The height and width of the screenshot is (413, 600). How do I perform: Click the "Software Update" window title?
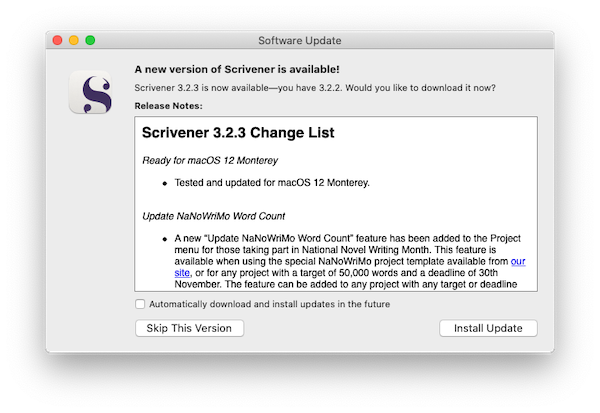pos(300,41)
